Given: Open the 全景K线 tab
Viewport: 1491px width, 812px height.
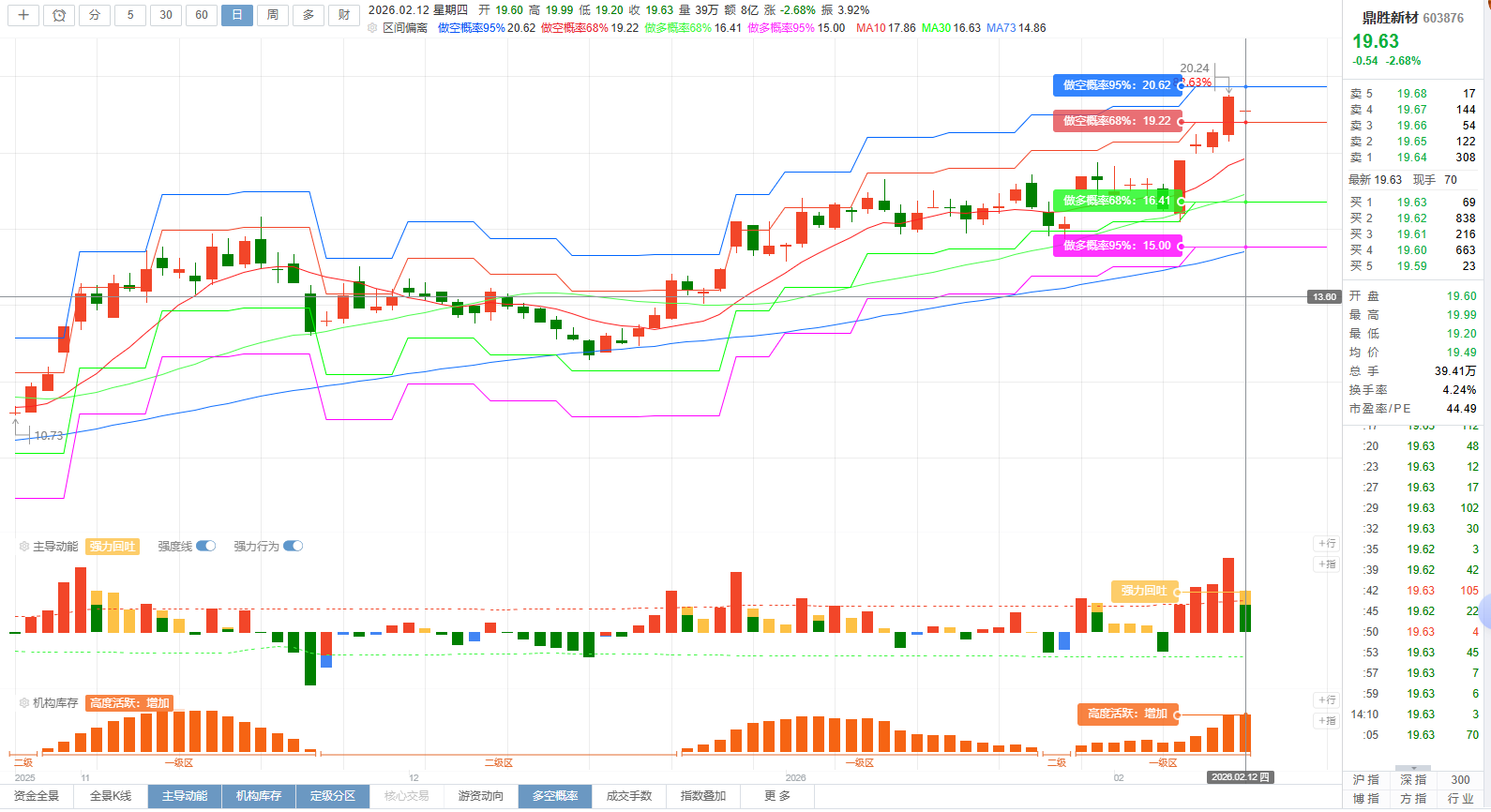Looking at the screenshot, I should coord(111,796).
